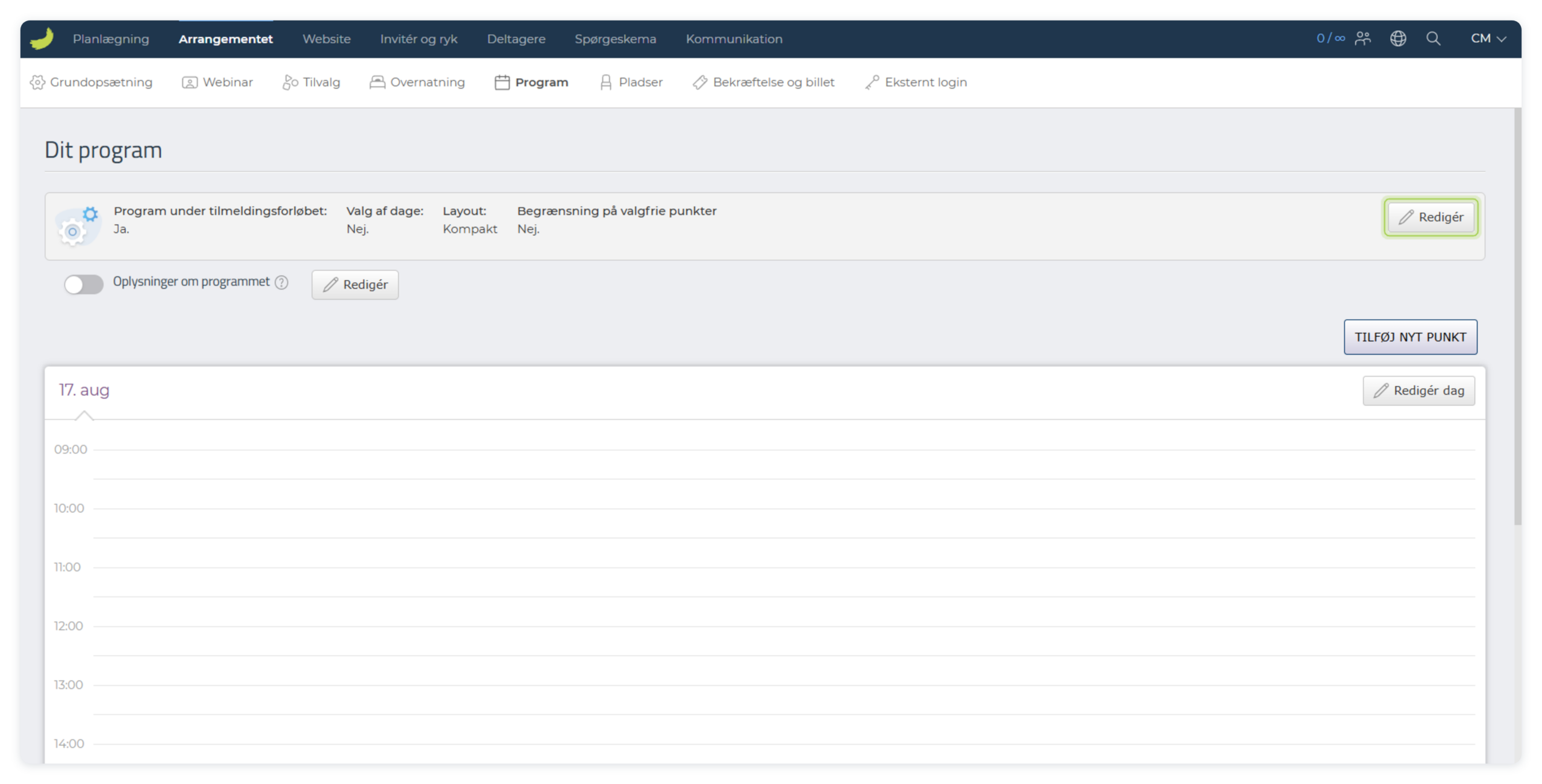This screenshot has width=1542, height=784.
Task: Click the banana logo icon
Action: tap(42, 39)
